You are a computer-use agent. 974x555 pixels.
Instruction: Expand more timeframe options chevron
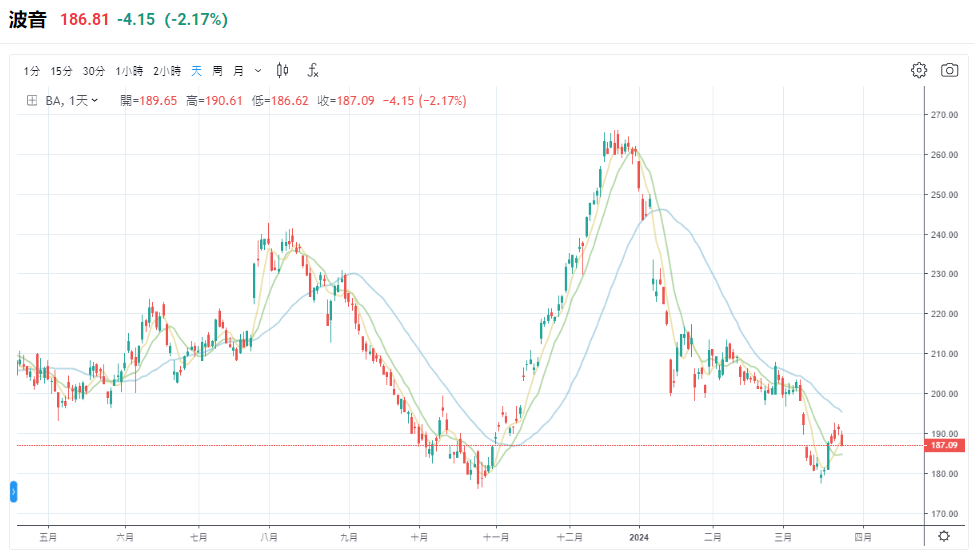pos(258,71)
